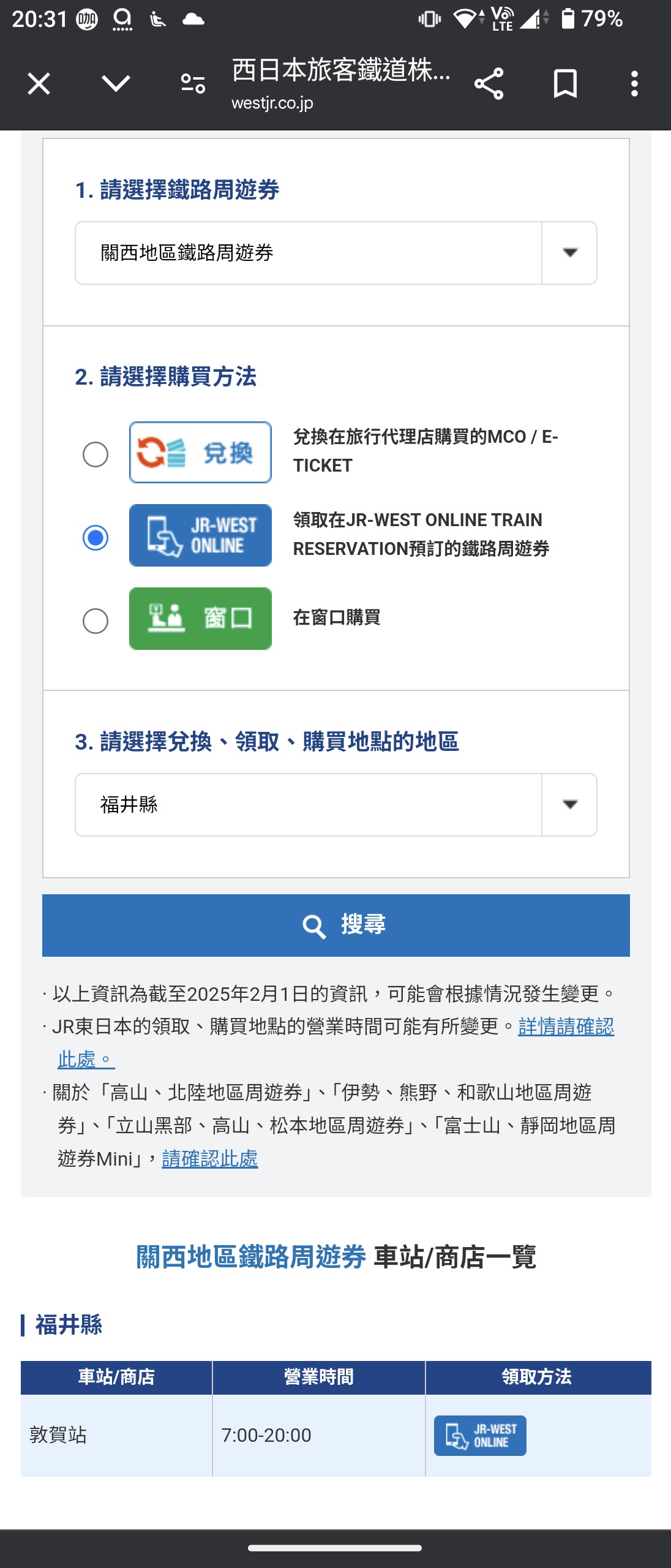Open site settings tune icon
The width and height of the screenshot is (671, 1568).
193,84
